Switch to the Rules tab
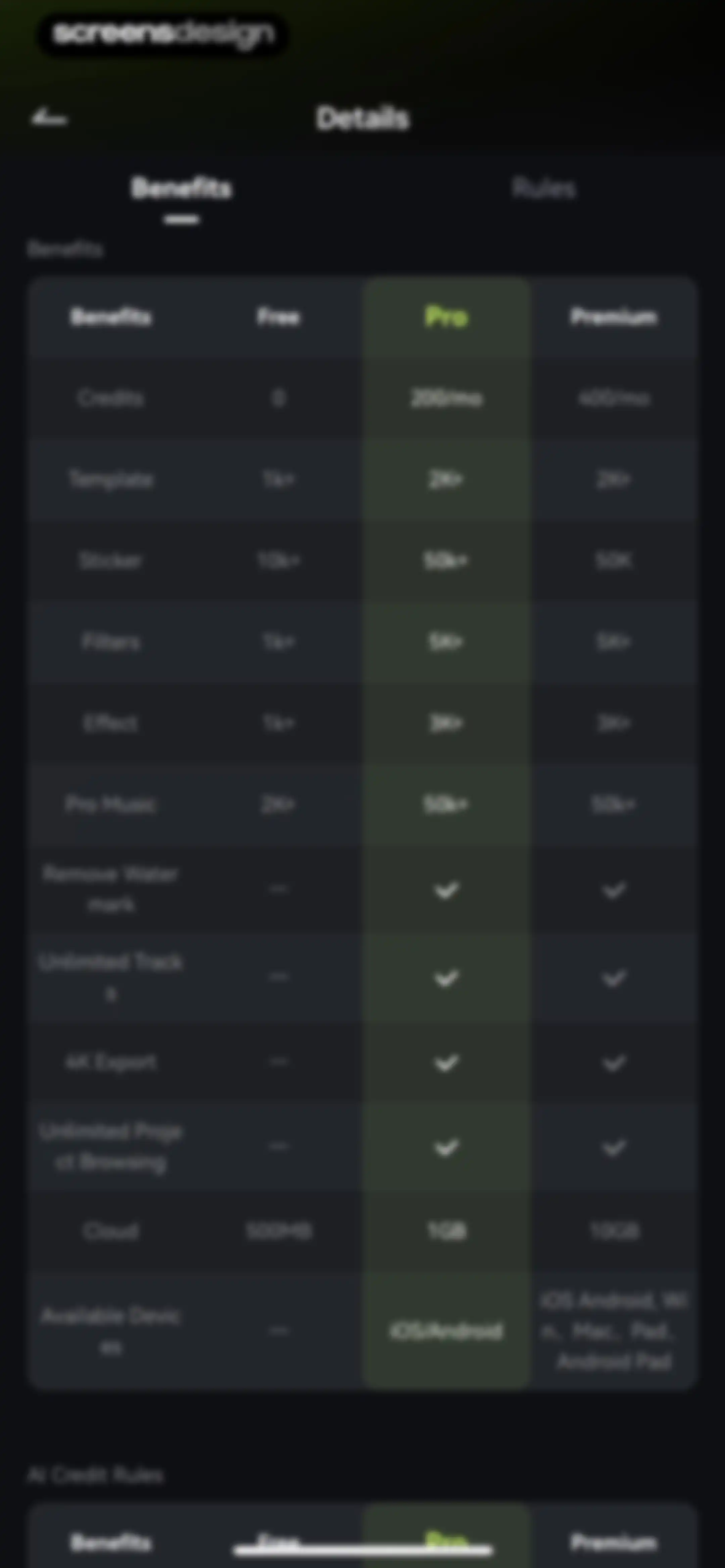Viewport: 725px width, 1568px height. click(544, 188)
